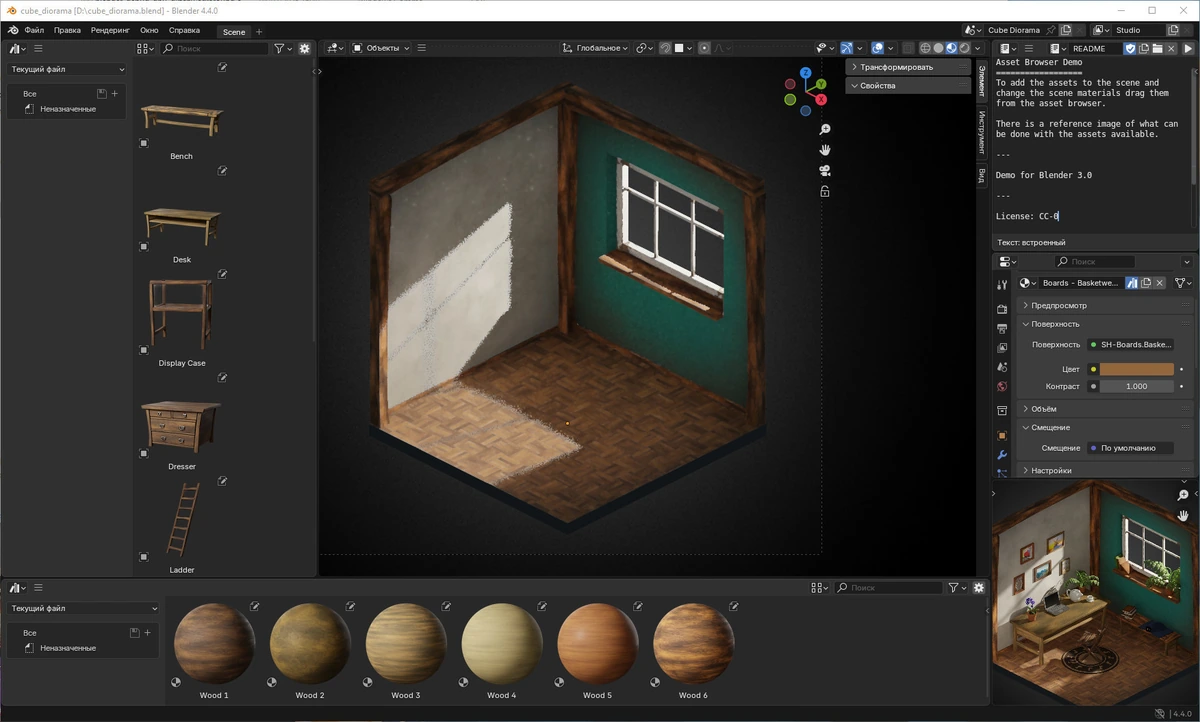
Task: Unlink the Boards material with X icon
Action: (x=1160, y=283)
